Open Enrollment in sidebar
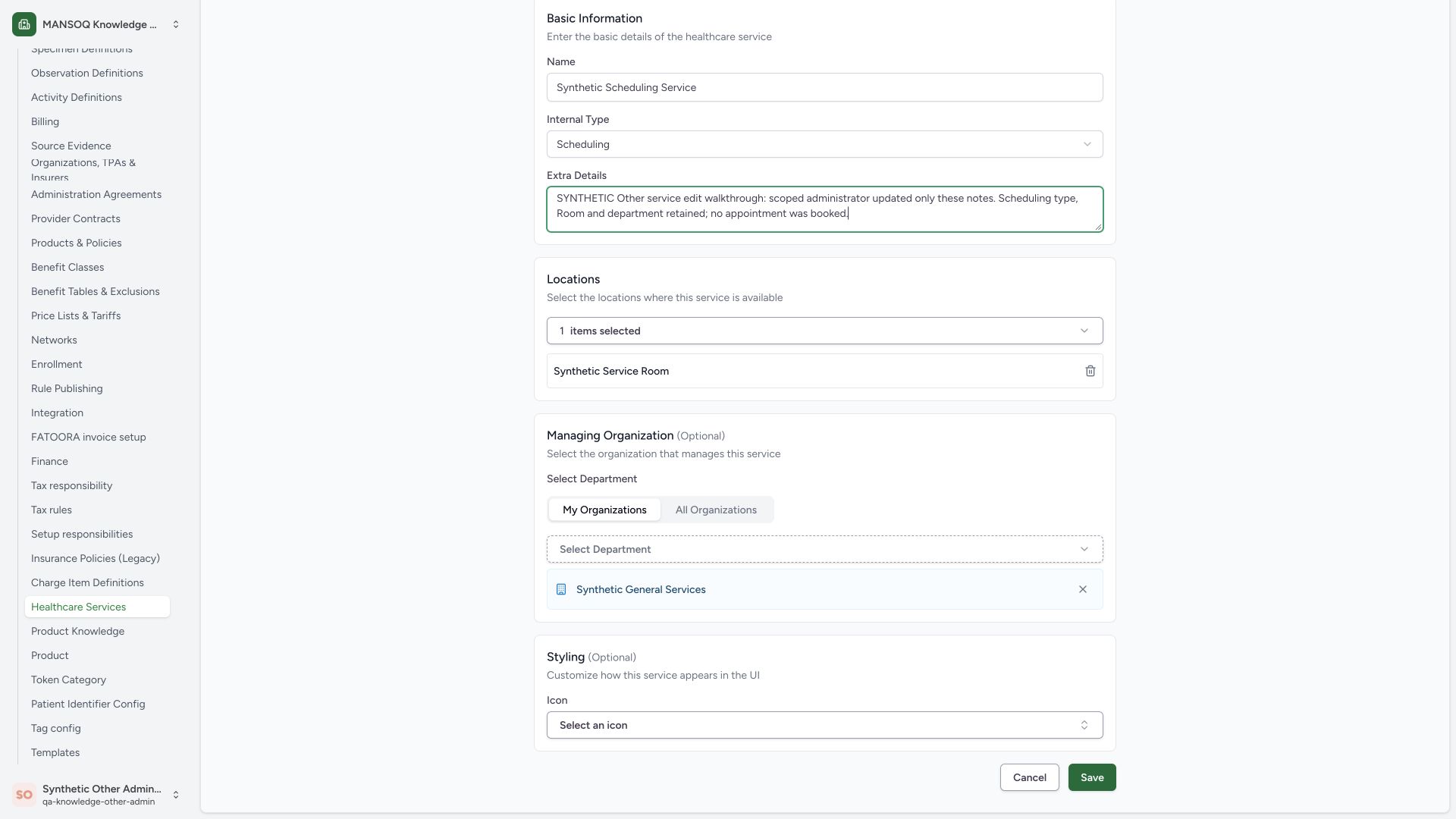The width and height of the screenshot is (1456, 819). tap(56, 364)
